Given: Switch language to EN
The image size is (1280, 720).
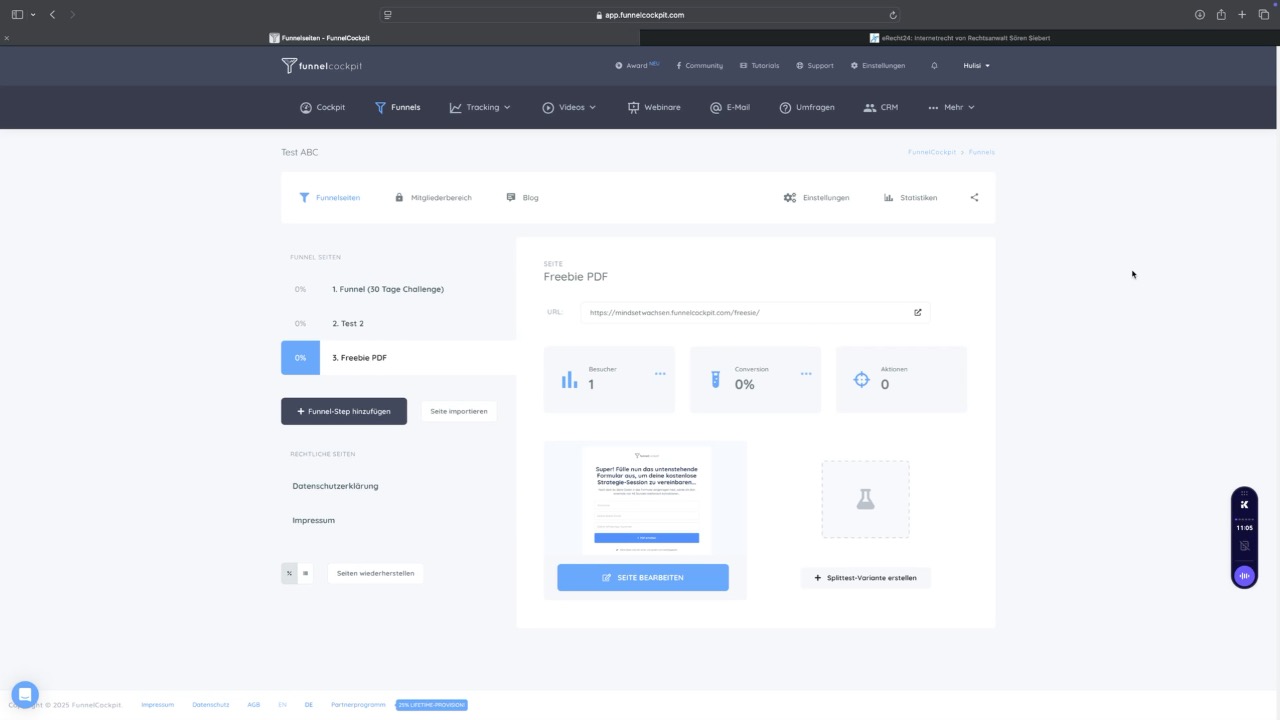Looking at the screenshot, I should 282,705.
